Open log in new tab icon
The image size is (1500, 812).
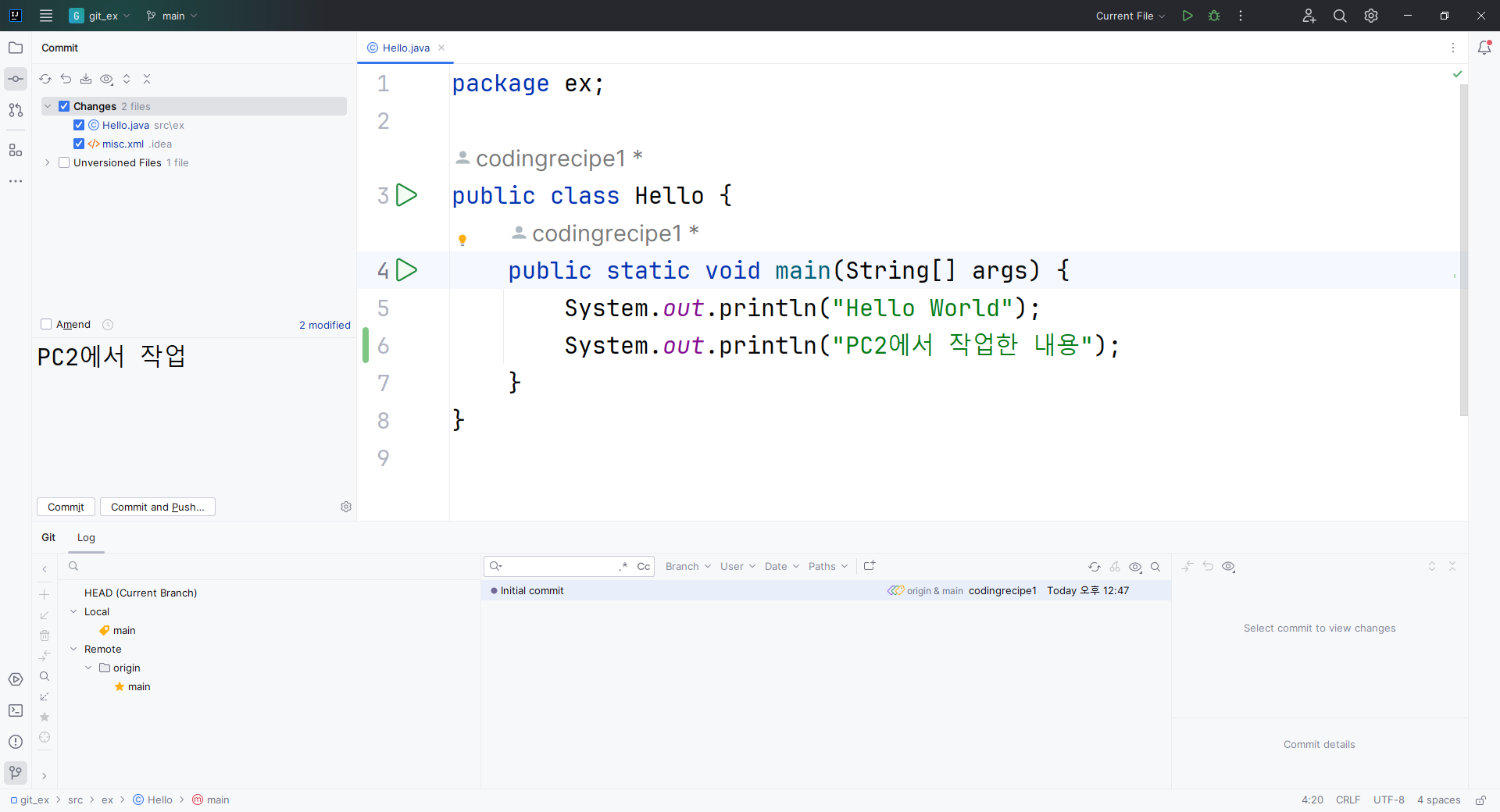coord(870,566)
